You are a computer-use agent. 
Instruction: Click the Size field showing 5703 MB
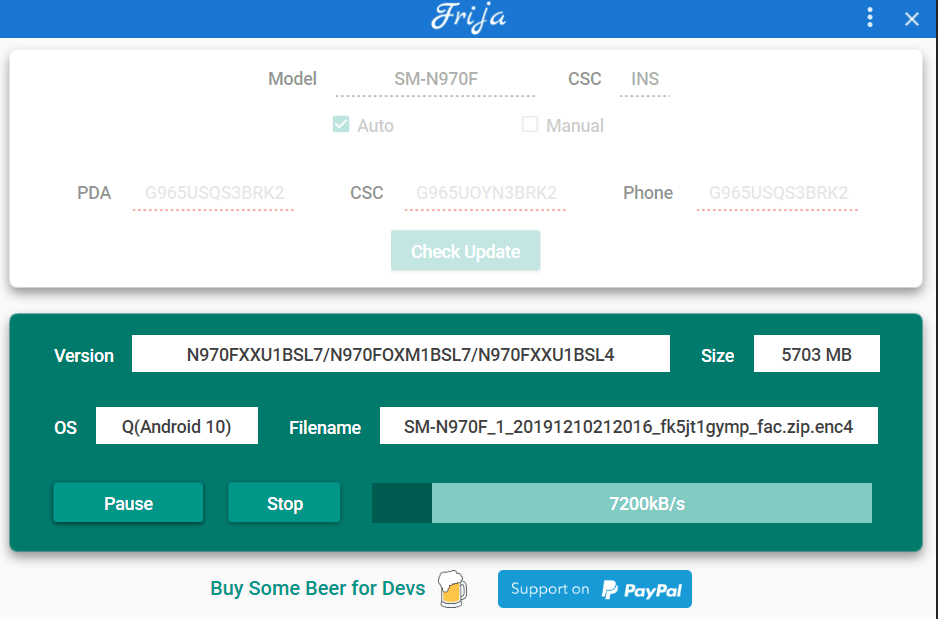click(x=816, y=353)
